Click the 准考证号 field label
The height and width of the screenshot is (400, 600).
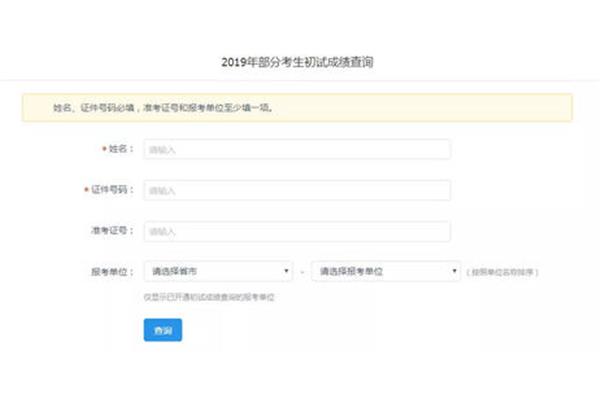coord(112,230)
